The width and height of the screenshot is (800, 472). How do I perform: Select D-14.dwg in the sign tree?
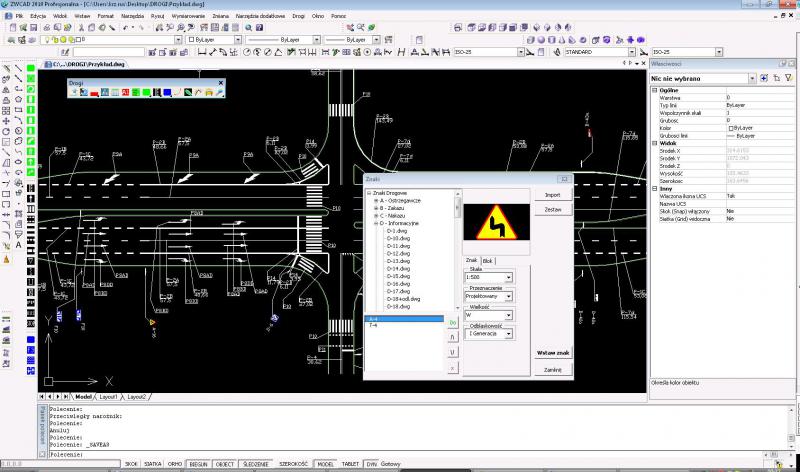point(398,268)
